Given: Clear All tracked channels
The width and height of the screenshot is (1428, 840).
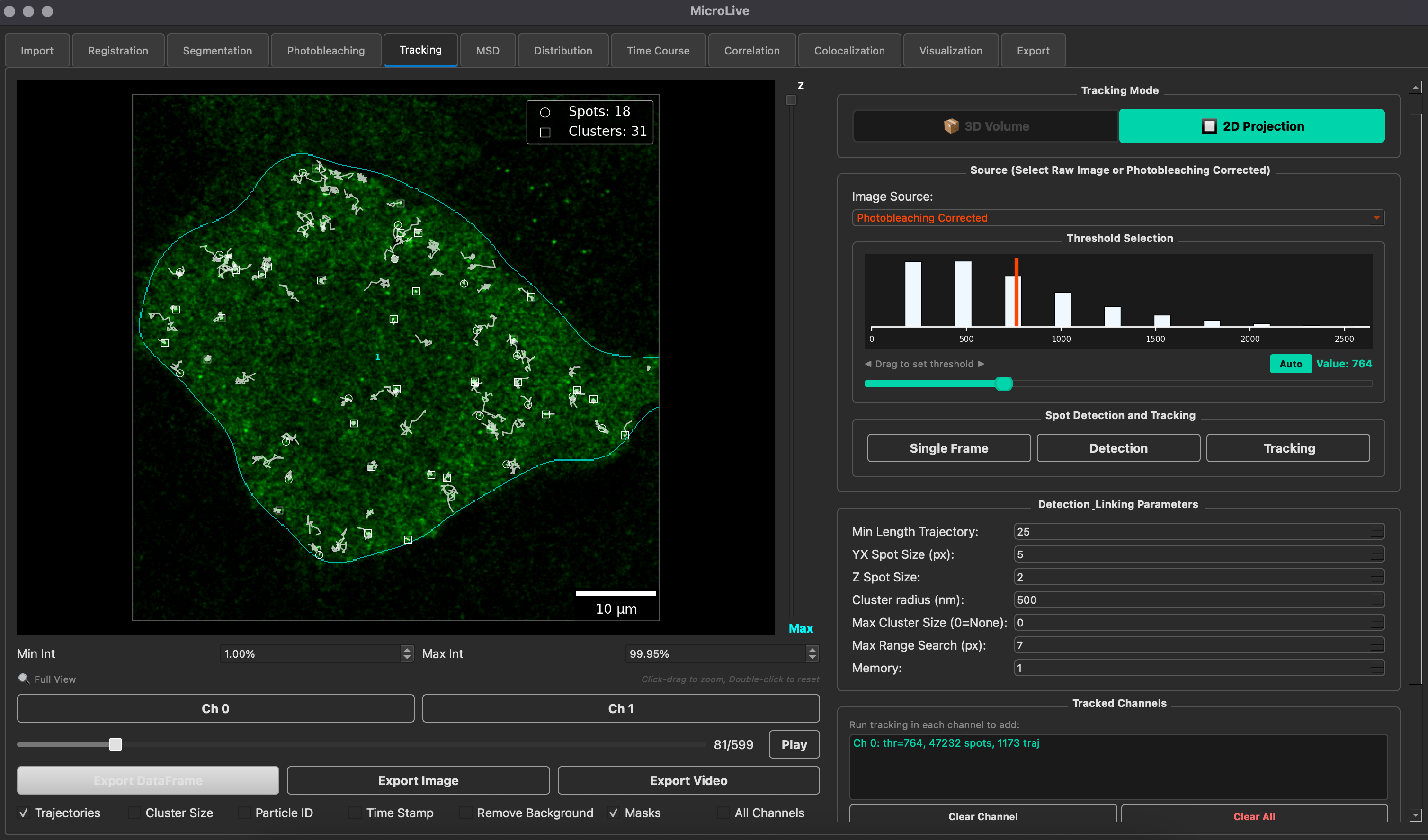Looking at the screenshot, I should click(1254, 816).
